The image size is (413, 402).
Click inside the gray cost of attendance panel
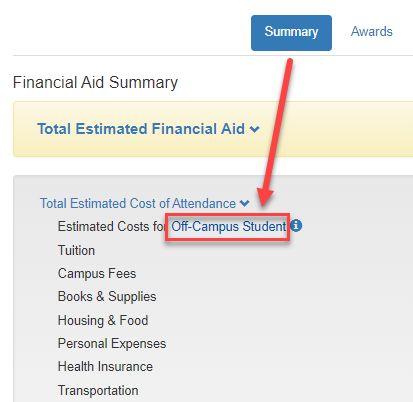[300, 300]
